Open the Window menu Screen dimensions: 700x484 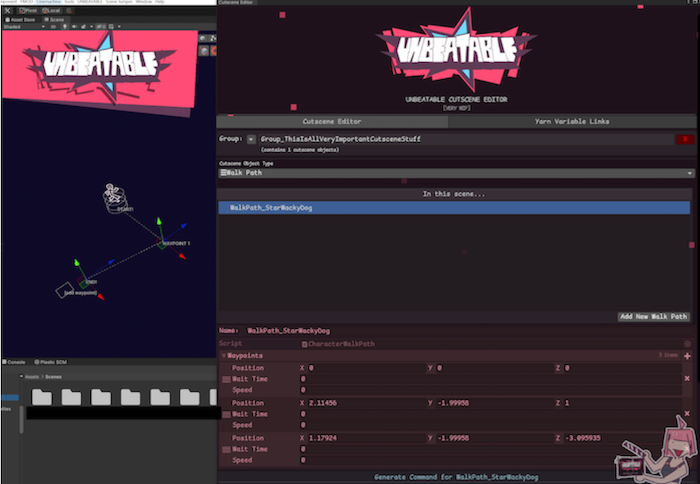tap(144, 2)
